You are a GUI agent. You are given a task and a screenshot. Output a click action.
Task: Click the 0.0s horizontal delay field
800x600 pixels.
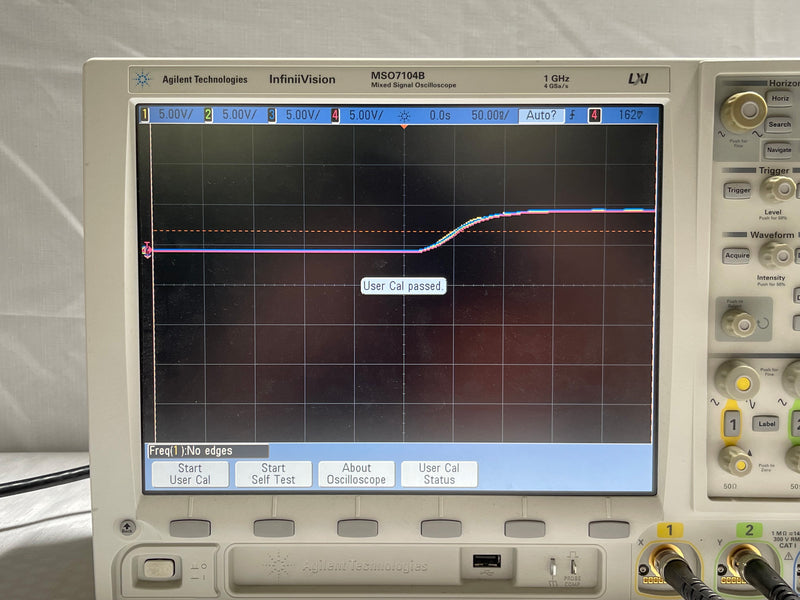tap(439, 117)
